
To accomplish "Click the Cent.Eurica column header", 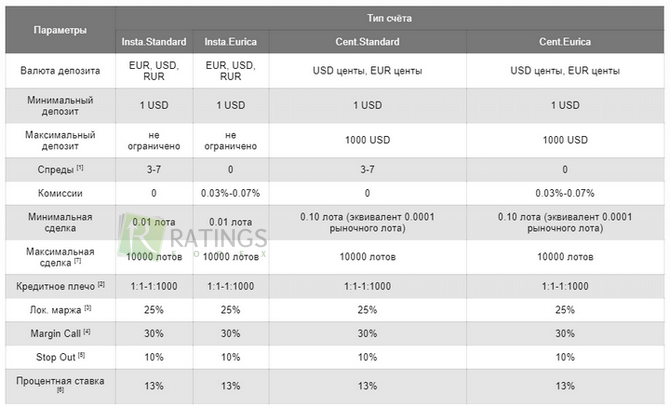I will (565, 42).
